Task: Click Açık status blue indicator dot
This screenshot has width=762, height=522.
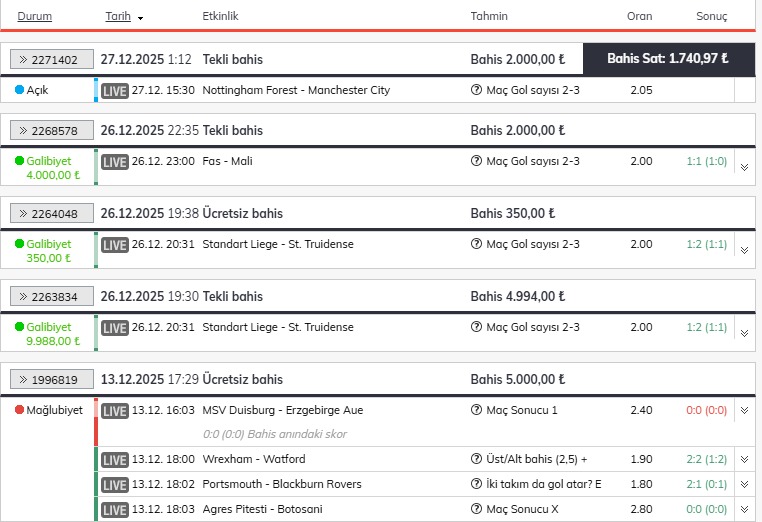Action: pyautogui.click(x=19, y=89)
